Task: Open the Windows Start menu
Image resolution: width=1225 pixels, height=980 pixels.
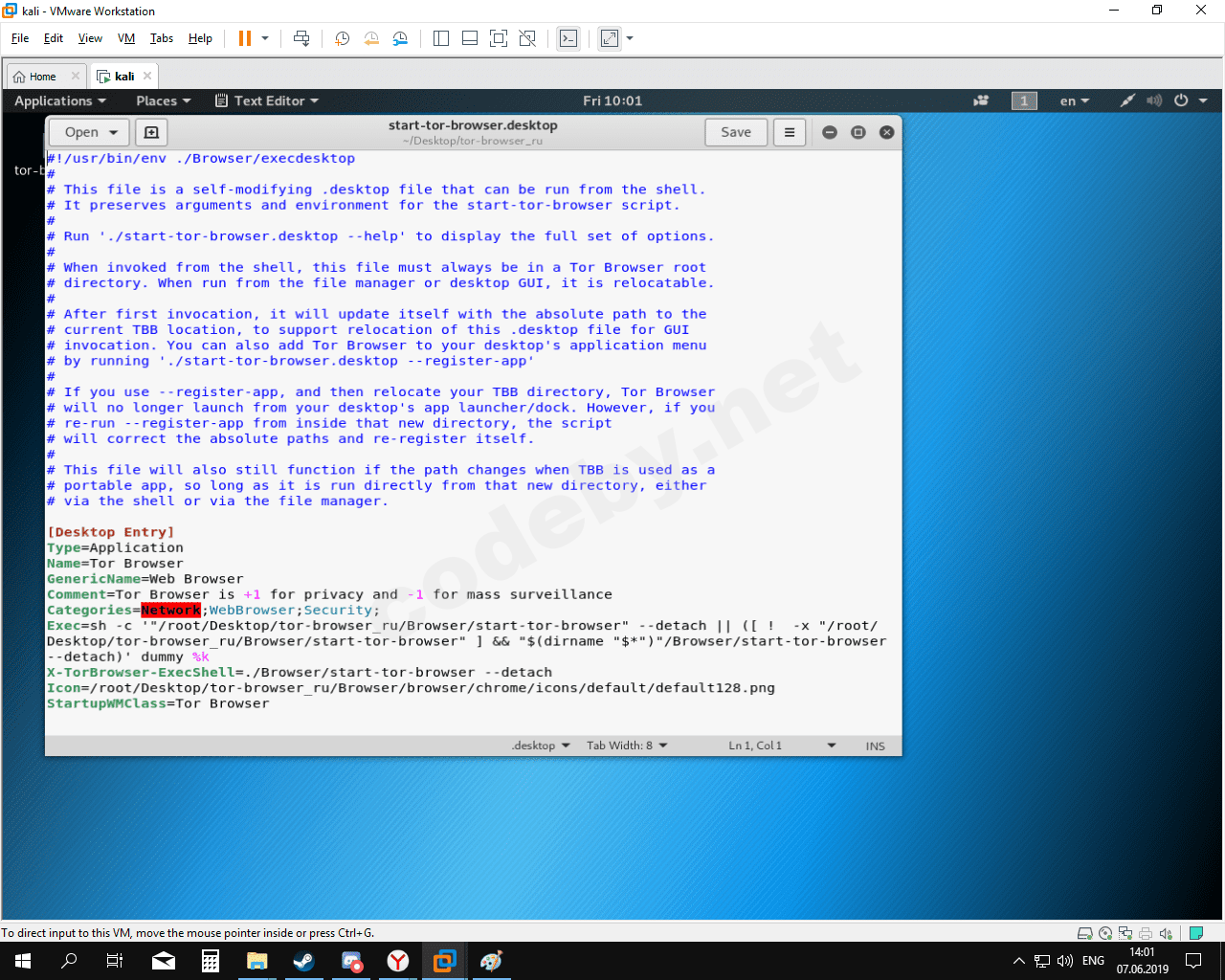Action: point(23,961)
